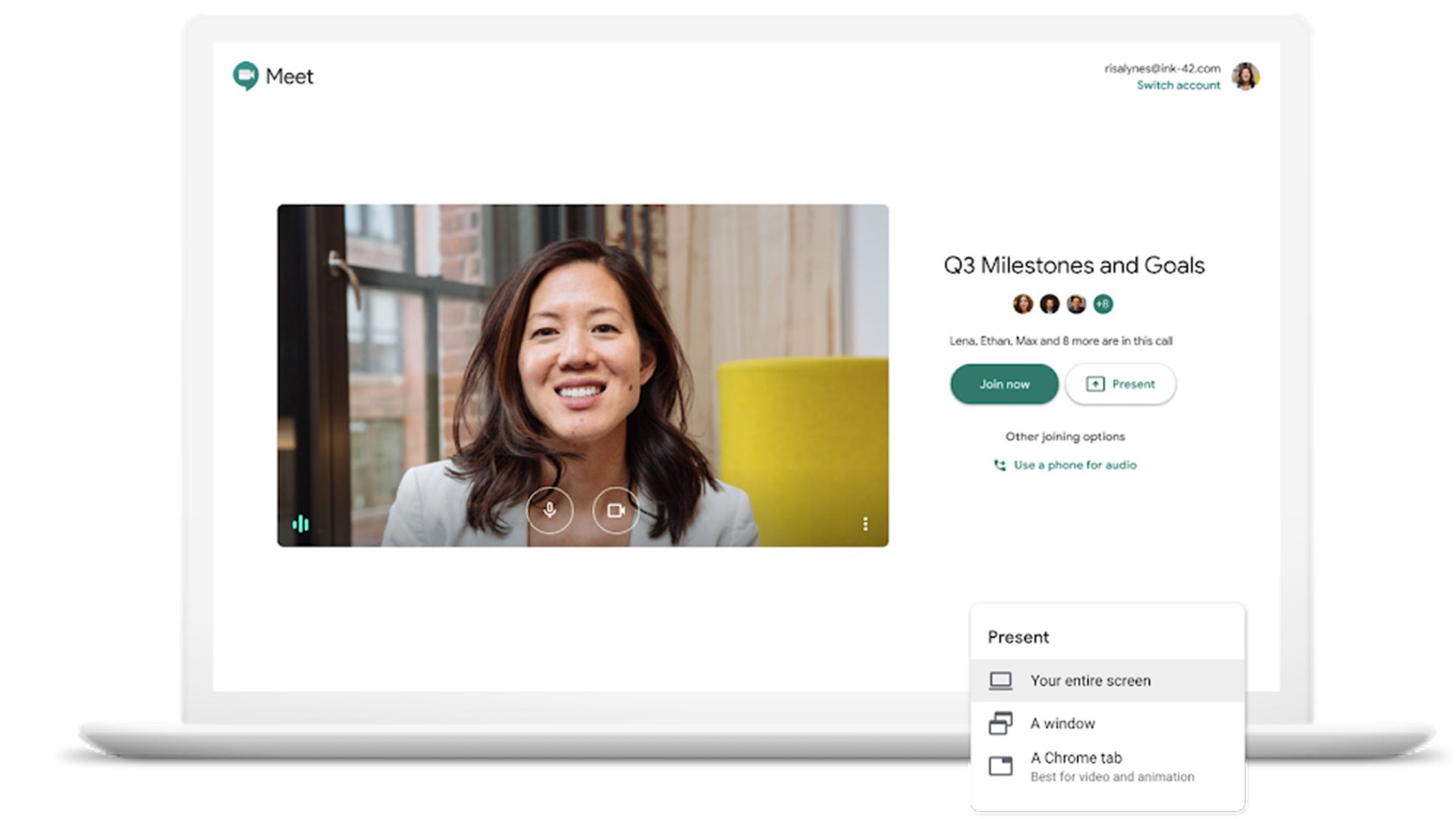Toggle the window sharing option icon
The width and height of the screenshot is (1456, 819).
1002,723
